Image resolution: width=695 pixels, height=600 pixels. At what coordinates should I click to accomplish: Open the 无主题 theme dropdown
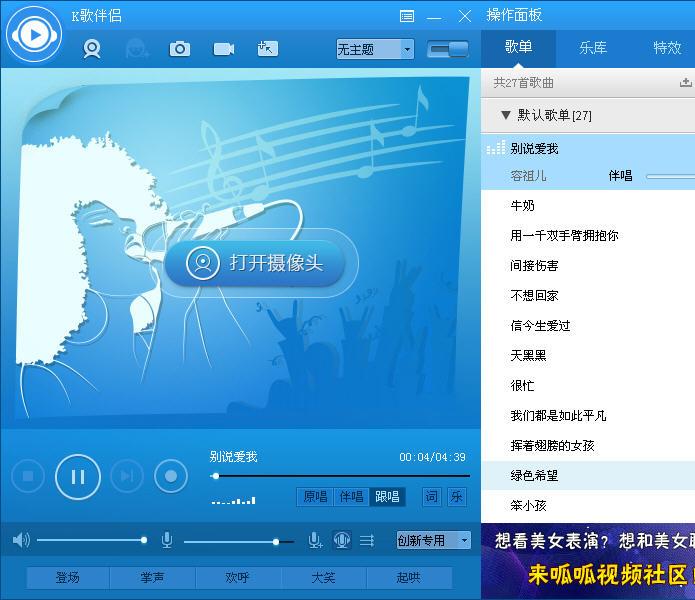point(375,49)
